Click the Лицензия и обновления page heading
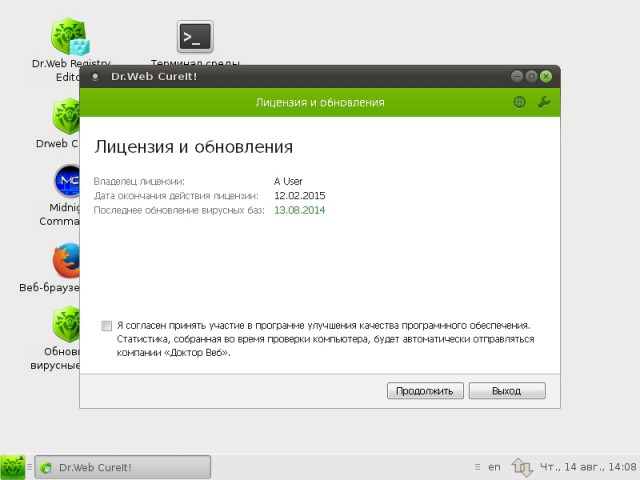 pyautogui.click(x=193, y=147)
